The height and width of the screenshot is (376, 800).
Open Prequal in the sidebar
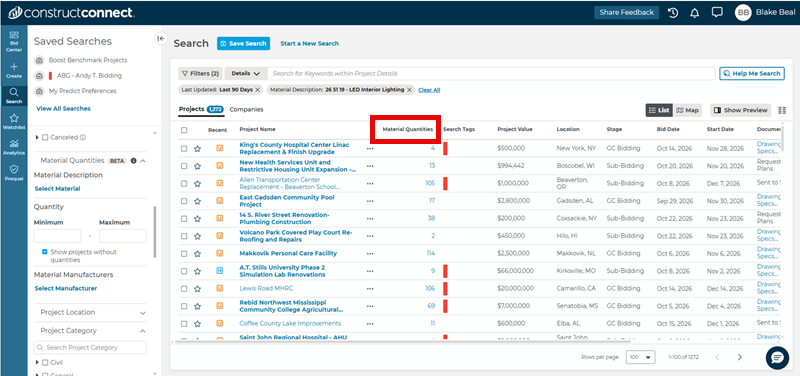pos(14,172)
